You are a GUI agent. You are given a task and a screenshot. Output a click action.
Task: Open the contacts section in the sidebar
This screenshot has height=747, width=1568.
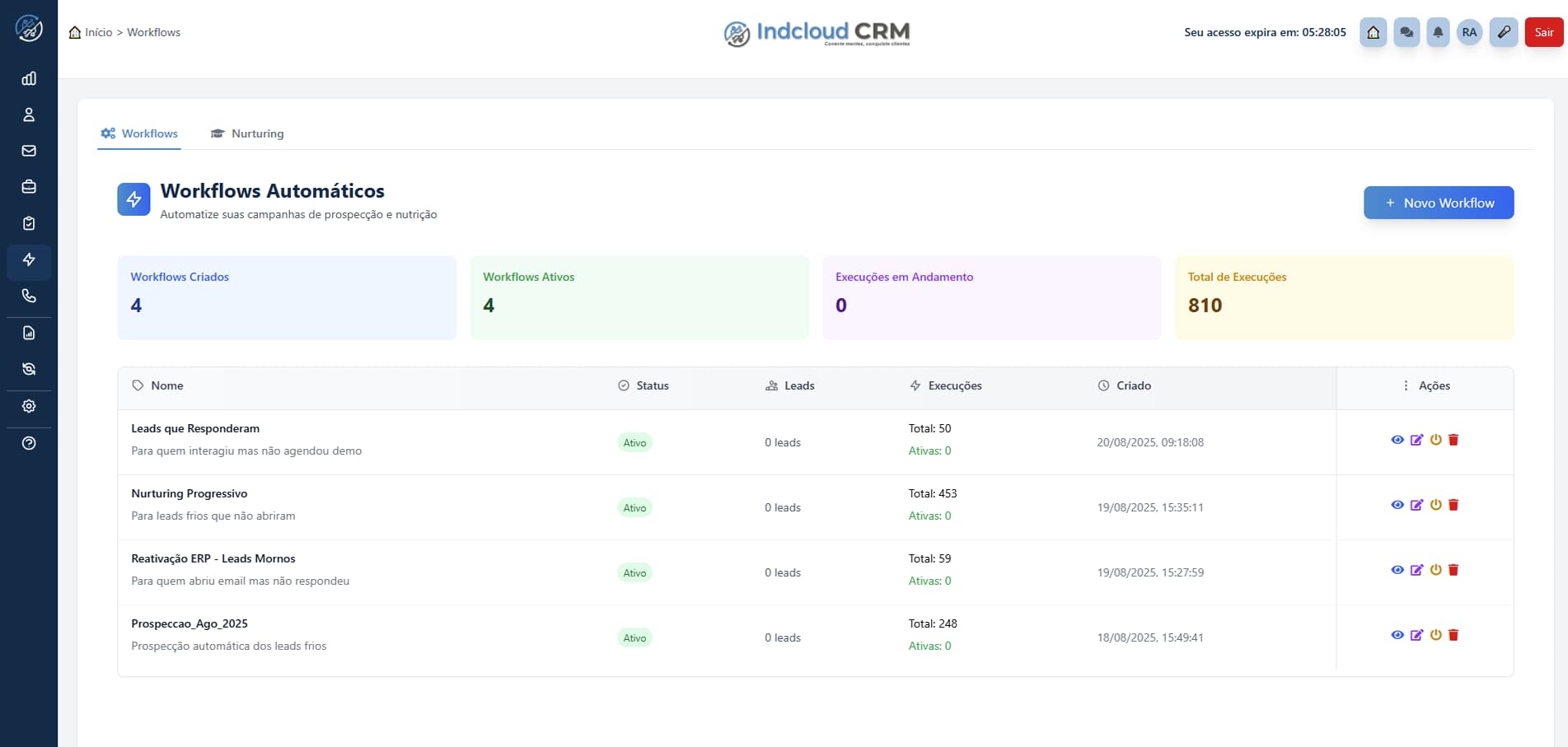[29, 114]
